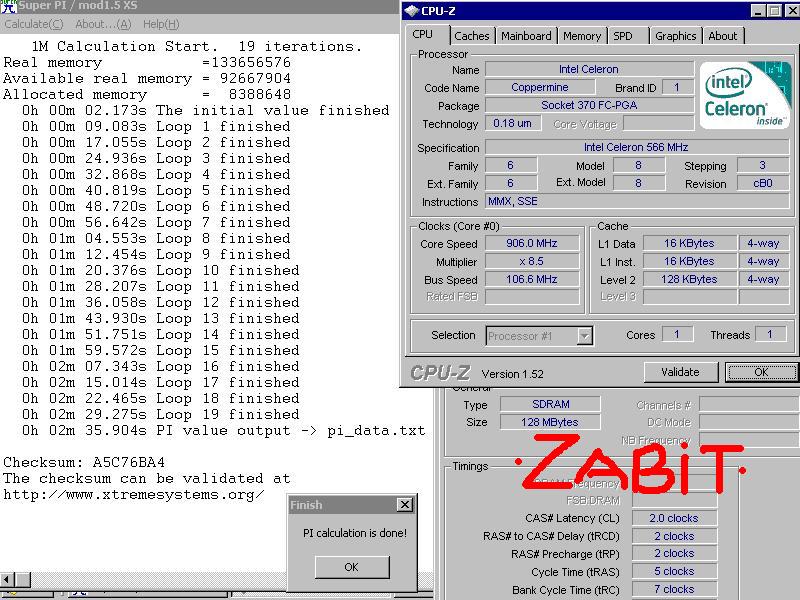Click the 0.18 um technology value

point(513,123)
